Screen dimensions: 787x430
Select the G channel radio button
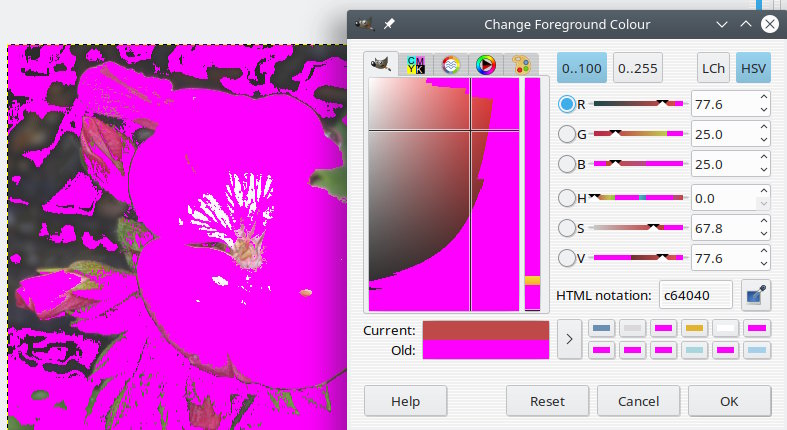tap(567, 134)
